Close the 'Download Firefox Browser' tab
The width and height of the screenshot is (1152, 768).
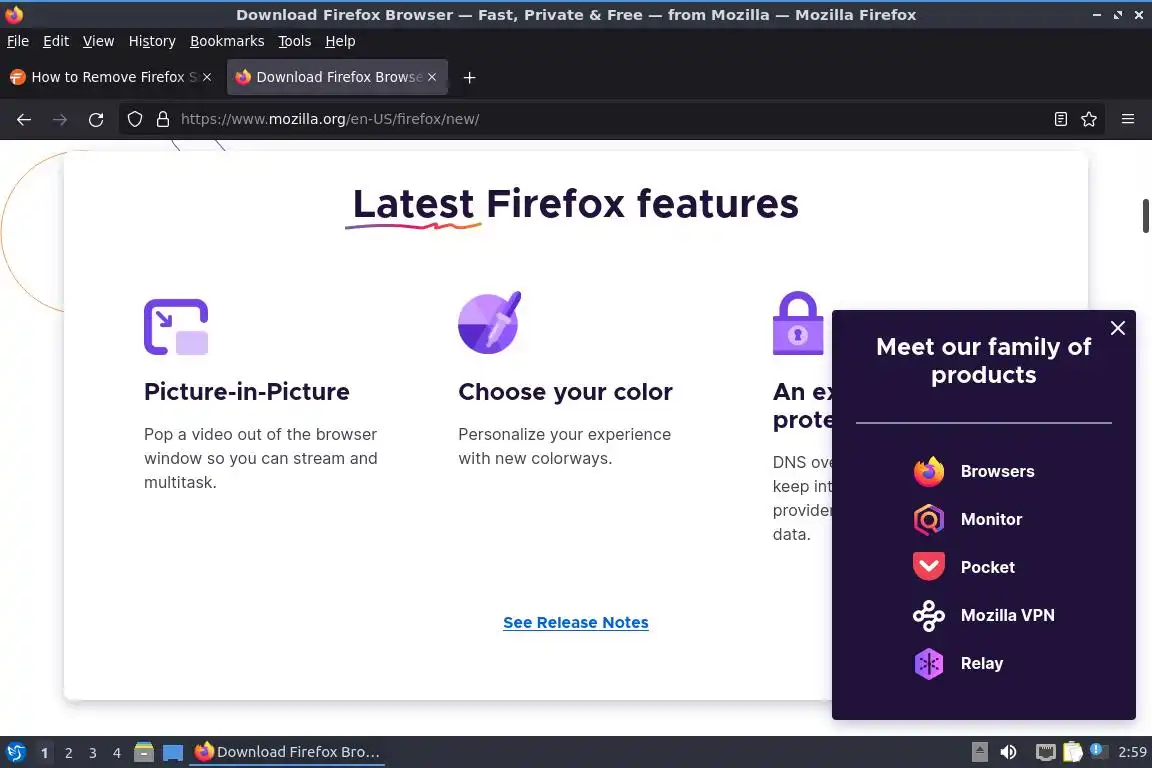point(432,77)
